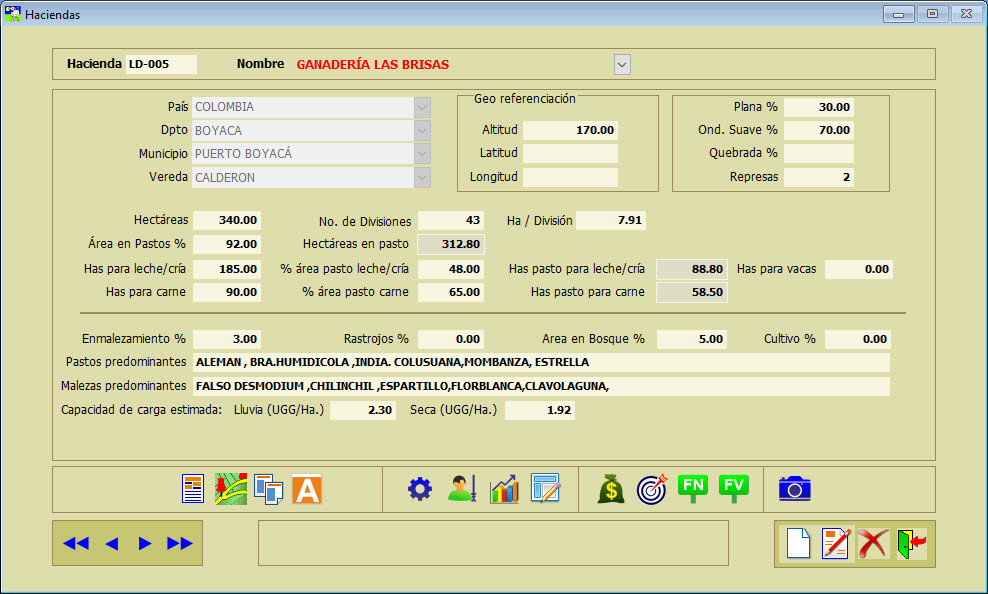Exit the form via door icon
The width and height of the screenshot is (988, 594).
911,543
